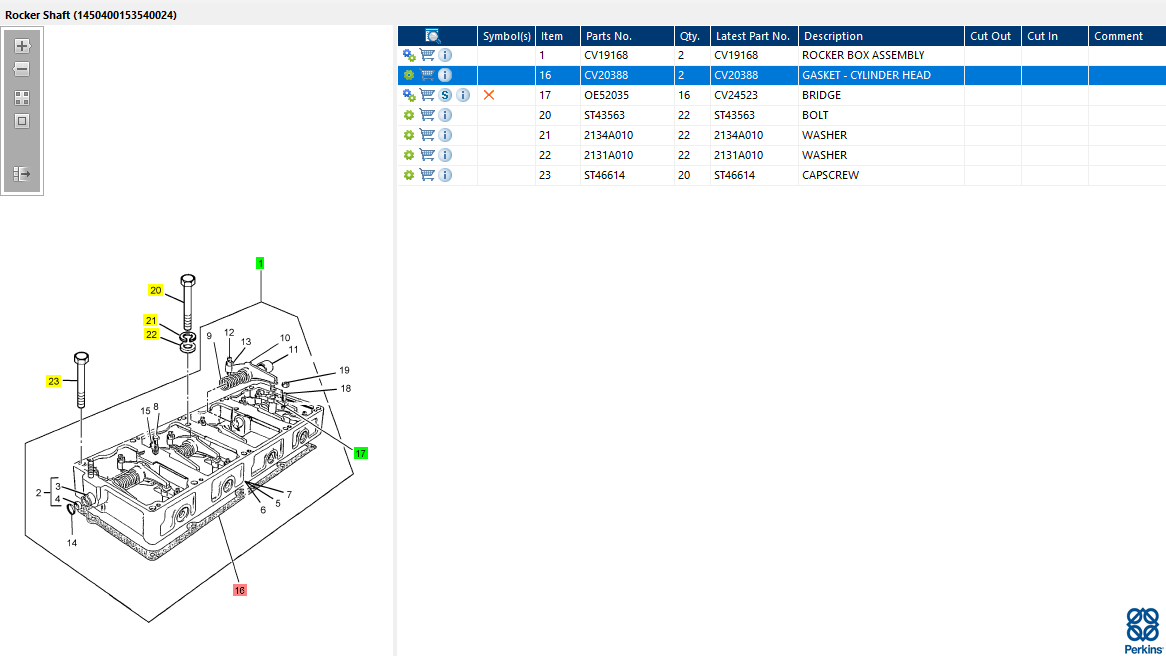Click latest part number CV24523
The image size is (1166, 656).
pyautogui.click(x=735, y=95)
